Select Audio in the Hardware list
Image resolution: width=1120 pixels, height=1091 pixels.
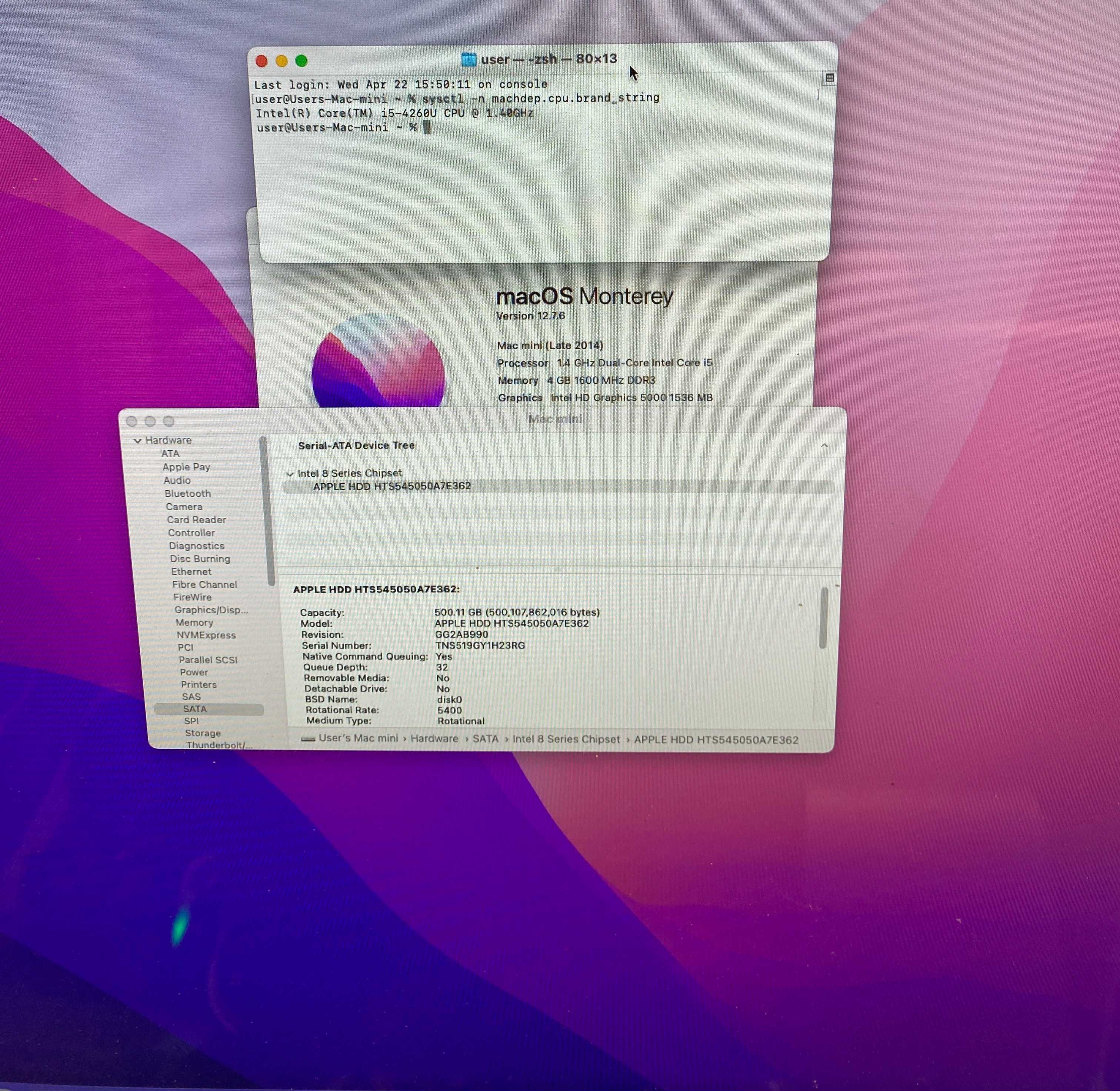tap(177, 480)
